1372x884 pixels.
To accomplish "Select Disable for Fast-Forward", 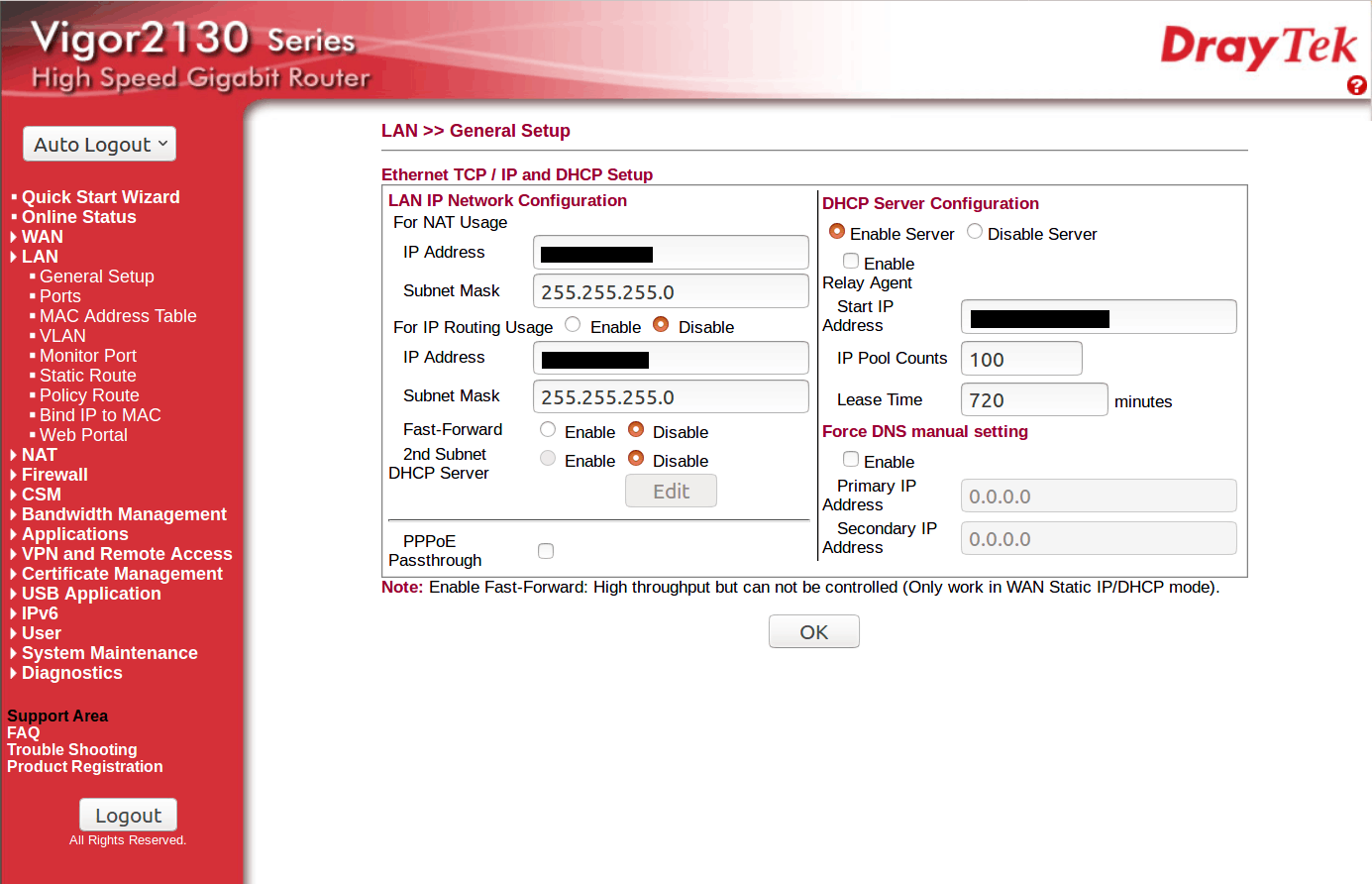I will [636, 430].
